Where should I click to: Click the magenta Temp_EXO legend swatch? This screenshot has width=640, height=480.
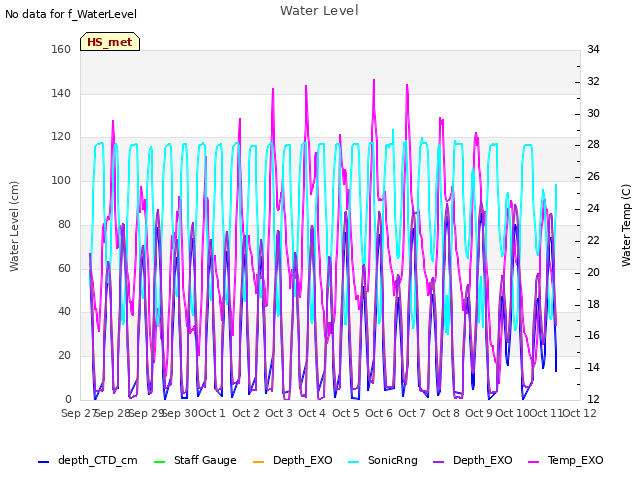(x=533, y=462)
